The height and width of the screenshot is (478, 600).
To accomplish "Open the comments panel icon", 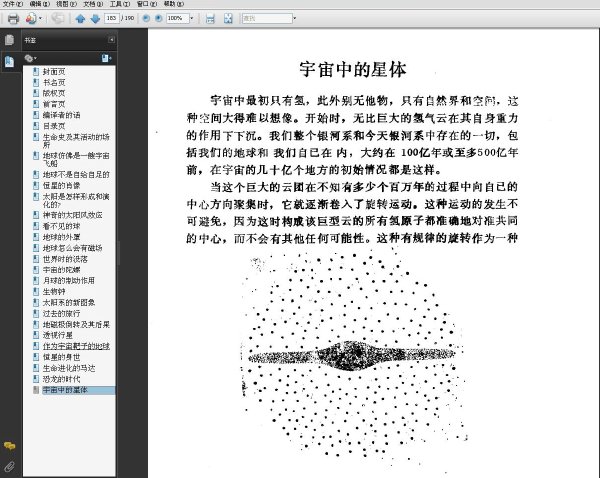I will click(x=10, y=446).
